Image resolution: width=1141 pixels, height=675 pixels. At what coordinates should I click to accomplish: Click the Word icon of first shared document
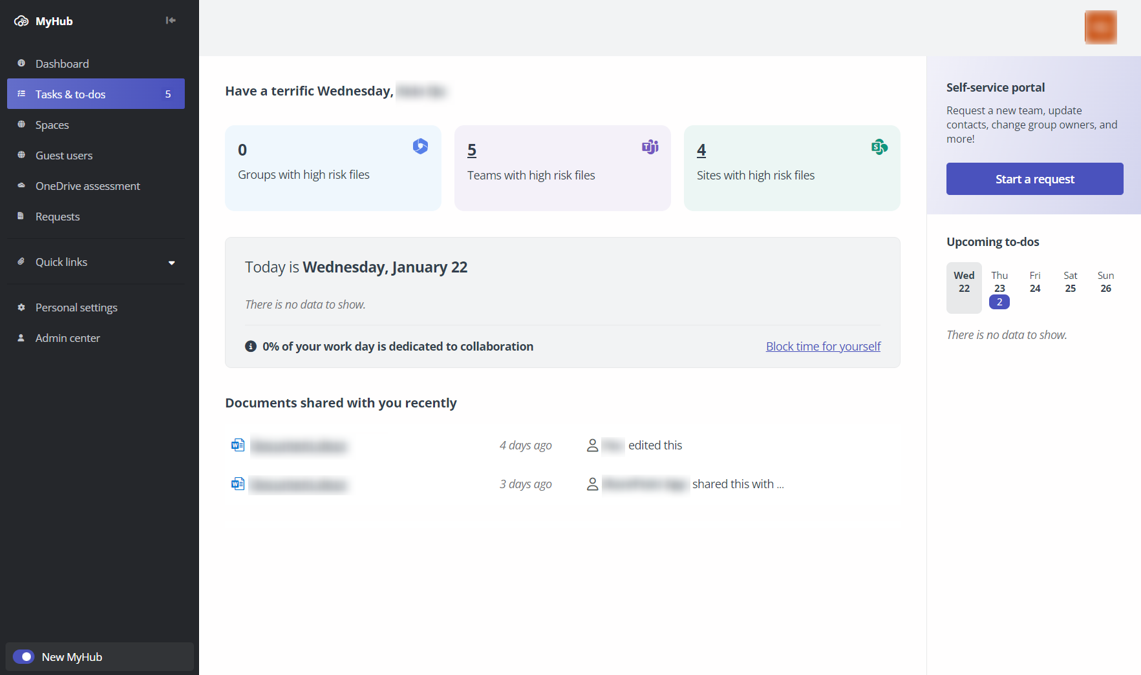click(238, 445)
